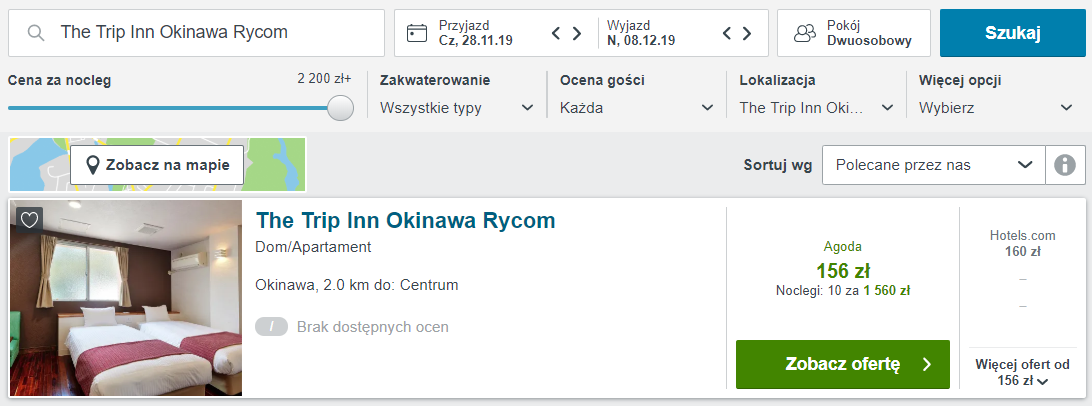
Task: Click the guests icon by Pokój
Action: coord(806,33)
